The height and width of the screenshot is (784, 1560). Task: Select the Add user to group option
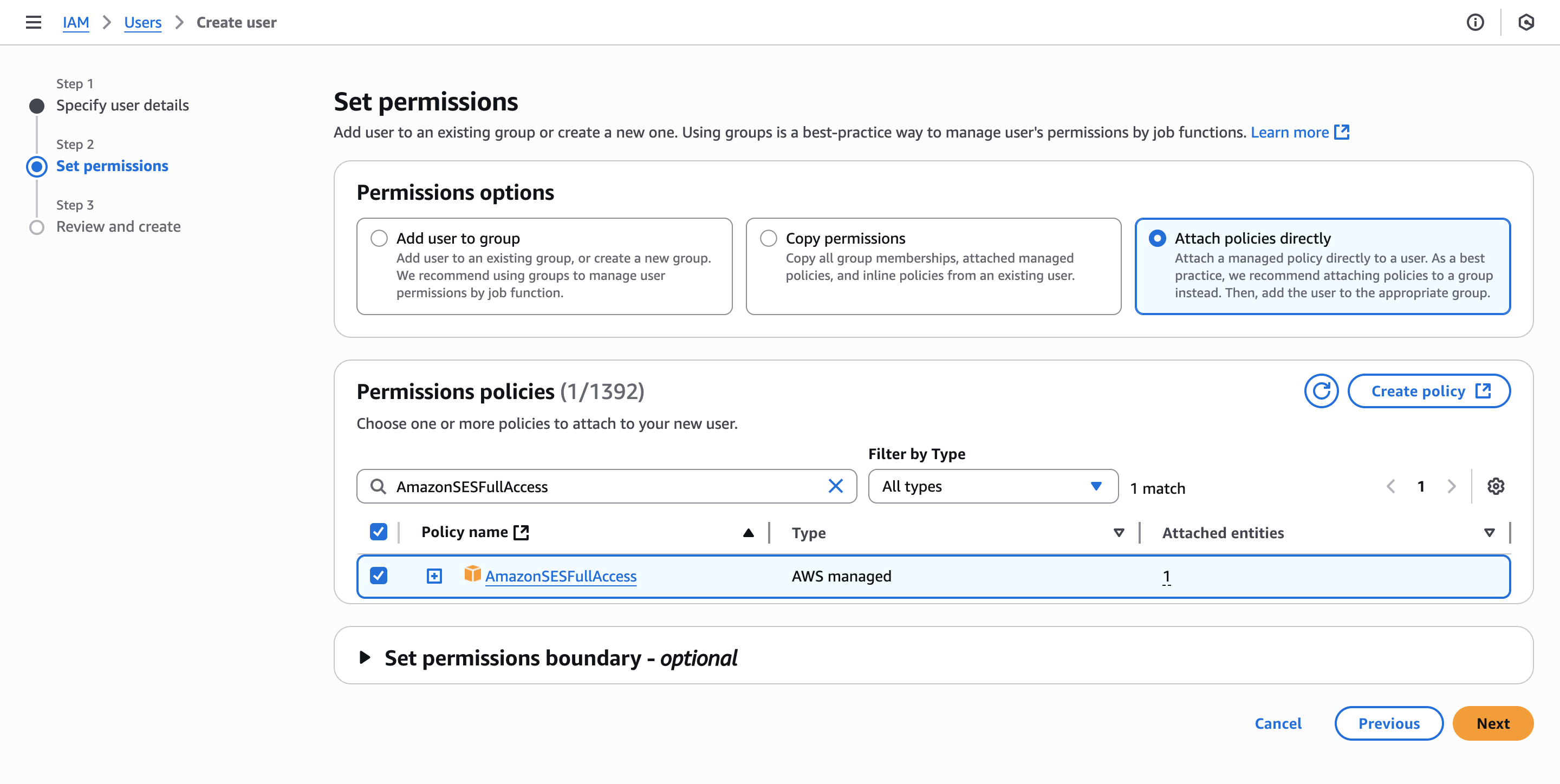click(380, 239)
